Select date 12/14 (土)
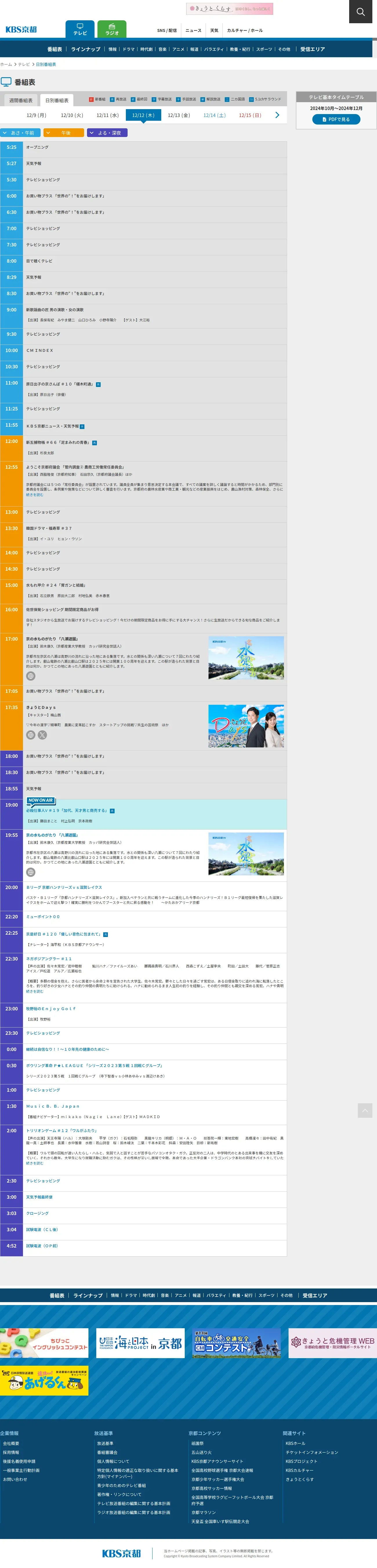377x1568 pixels. 214,115
